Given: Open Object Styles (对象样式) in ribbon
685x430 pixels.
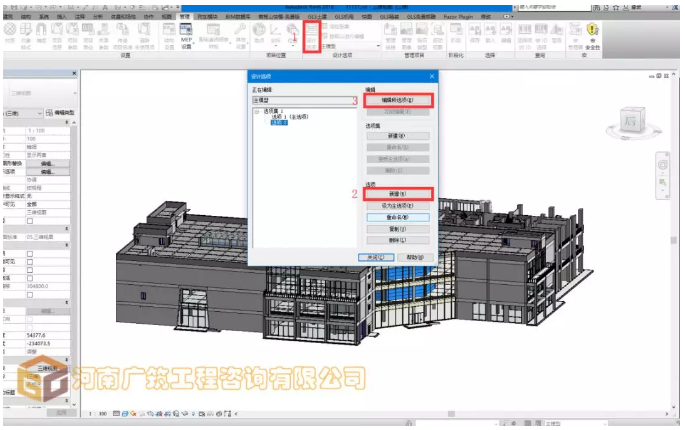Looking at the screenshot, I should (x=26, y=35).
